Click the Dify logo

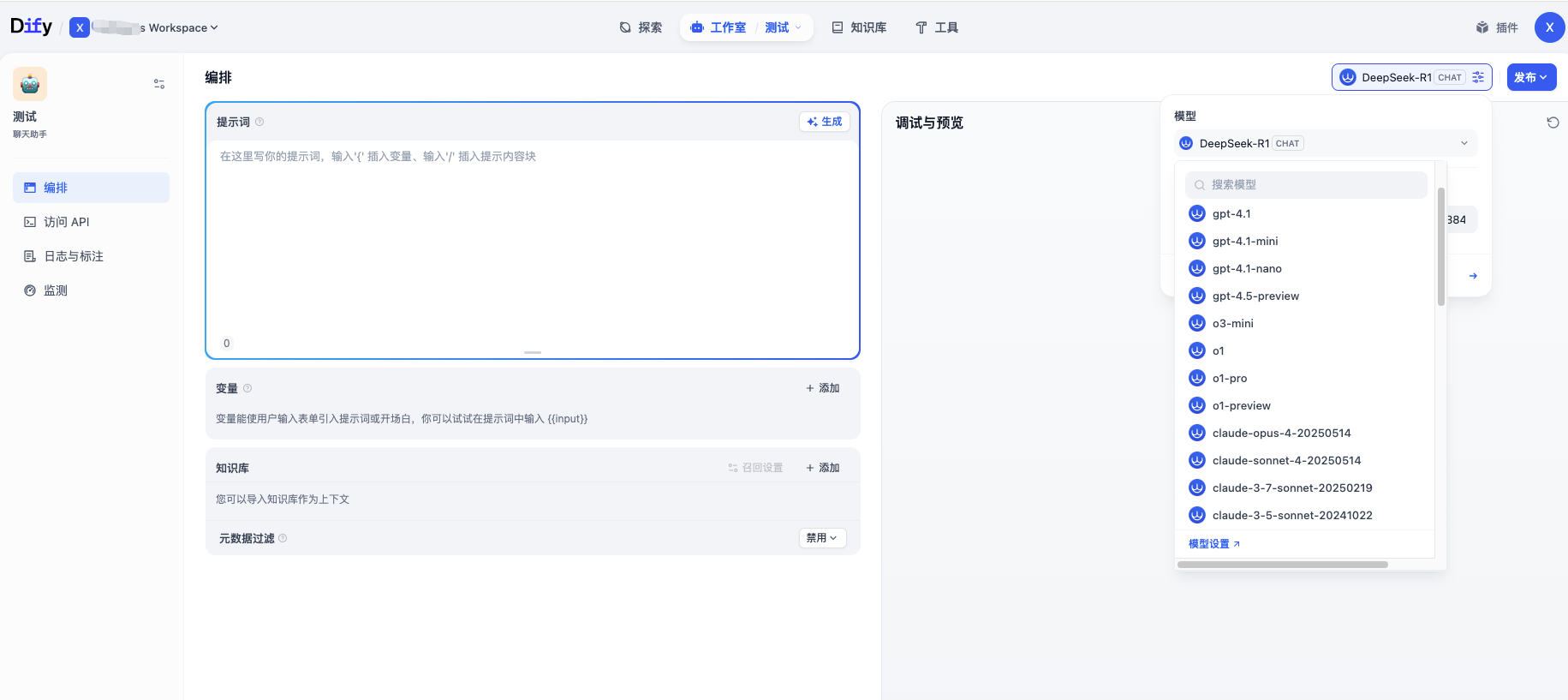31,27
